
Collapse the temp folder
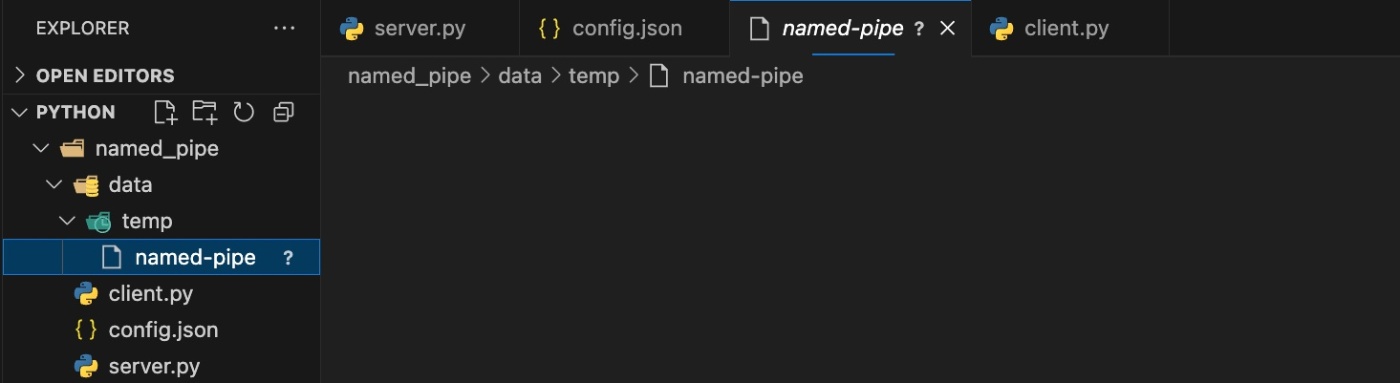pos(67,221)
